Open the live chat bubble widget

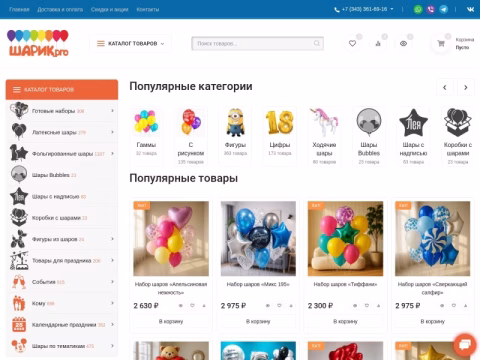465,344
